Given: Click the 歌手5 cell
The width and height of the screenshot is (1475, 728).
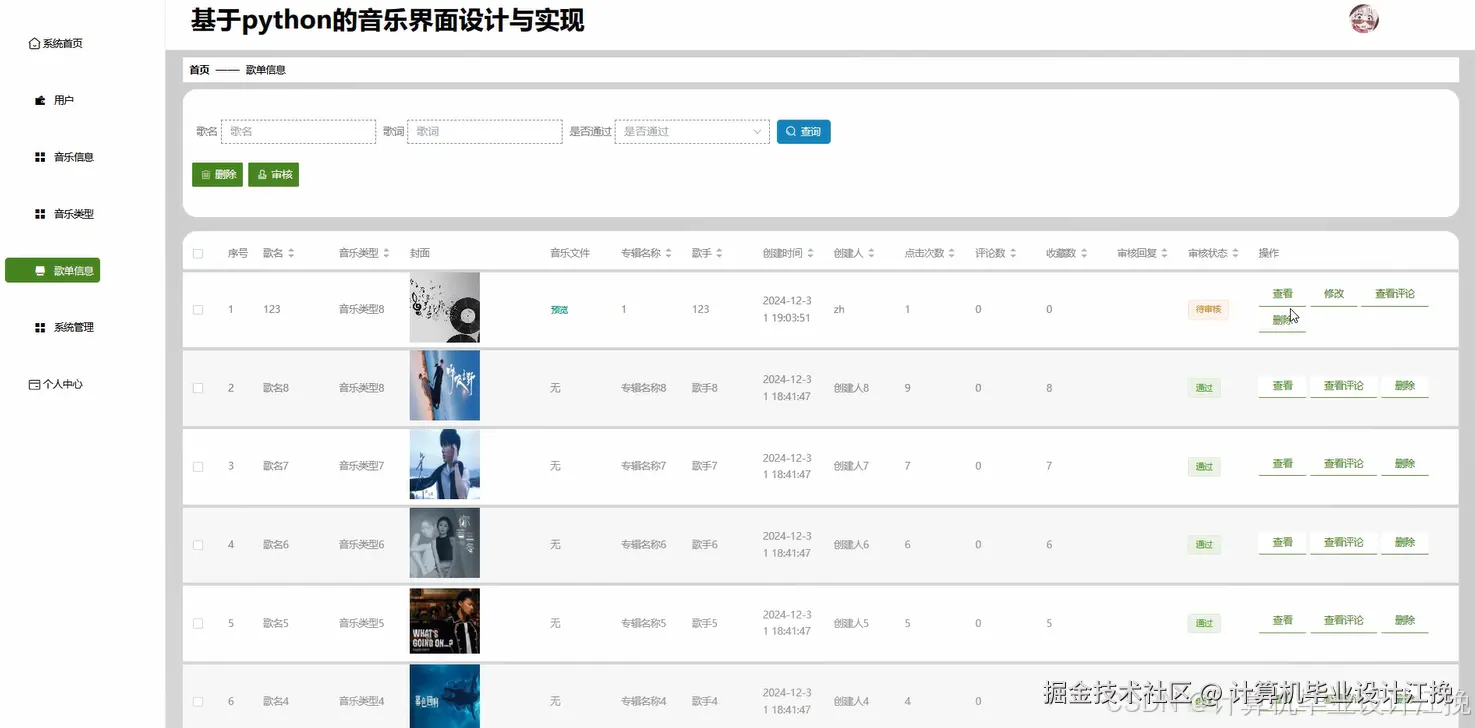Looking at the screenshot, I should click(704, 624).
